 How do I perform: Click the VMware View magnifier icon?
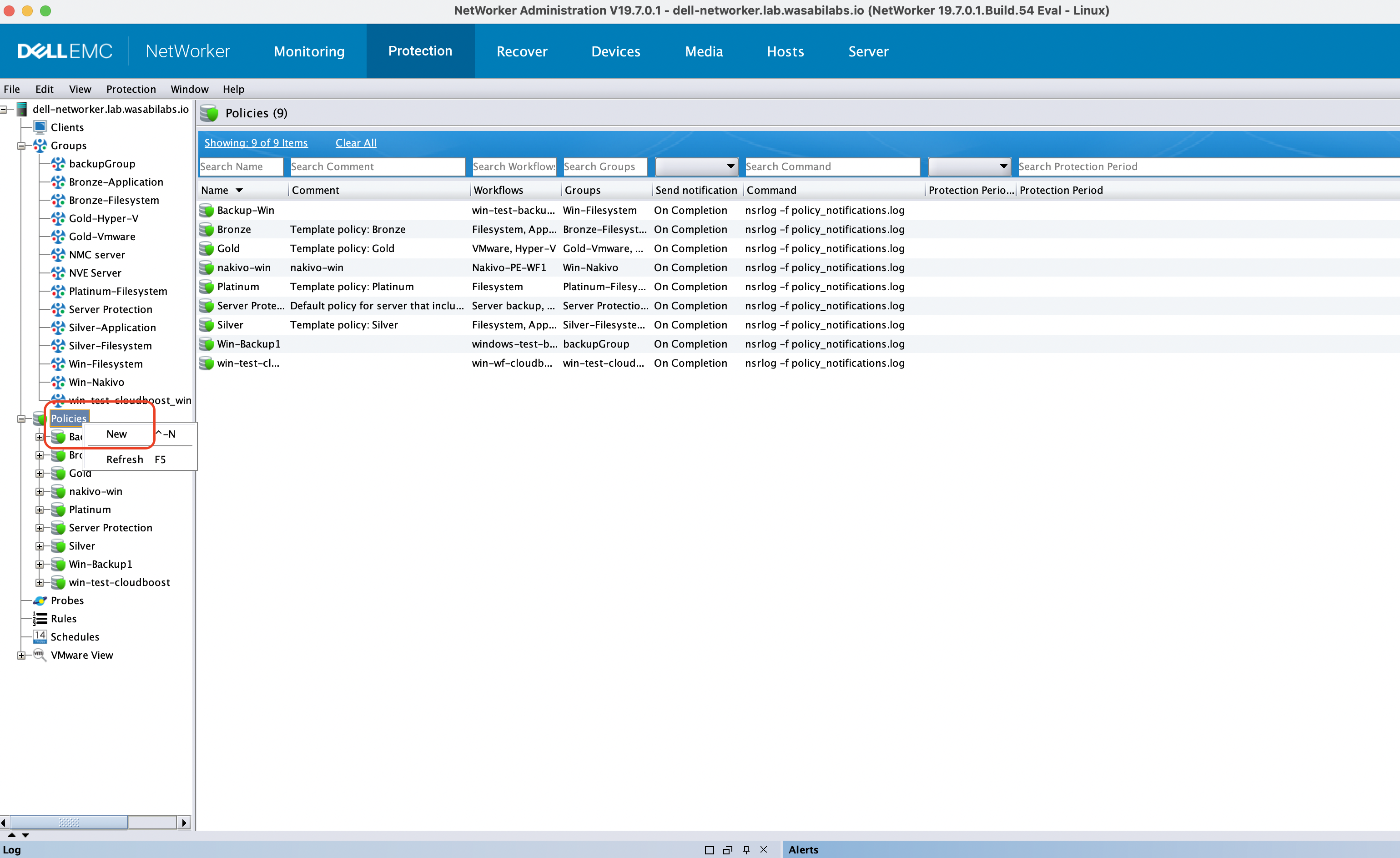point(40,655)
